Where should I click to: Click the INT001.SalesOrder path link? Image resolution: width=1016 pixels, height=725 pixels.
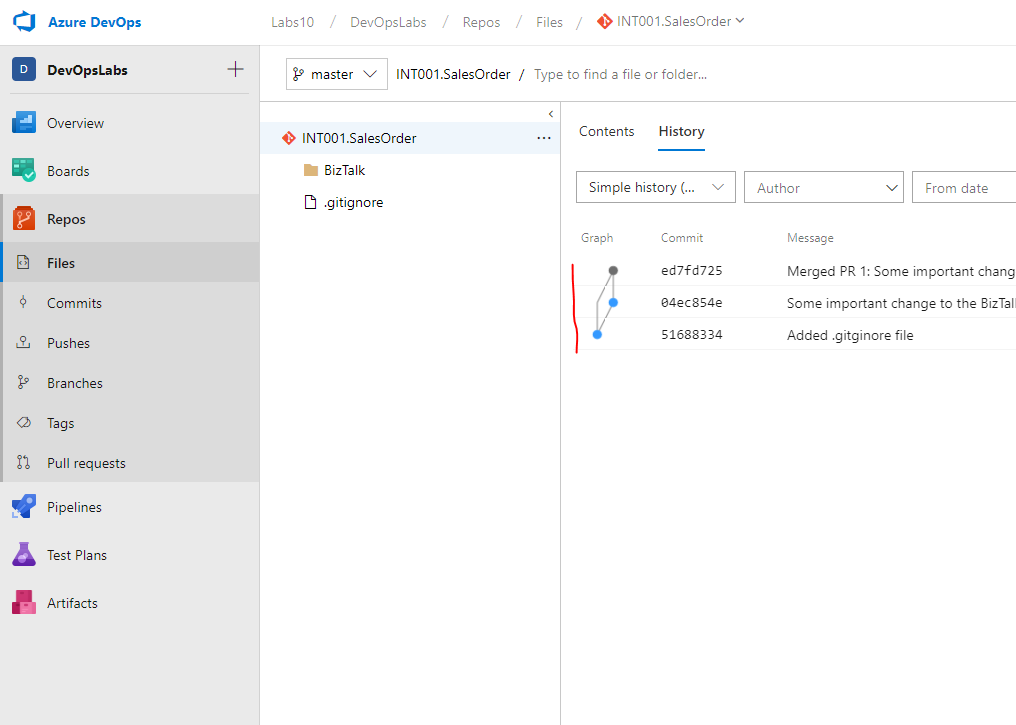[x=453, y=75]
